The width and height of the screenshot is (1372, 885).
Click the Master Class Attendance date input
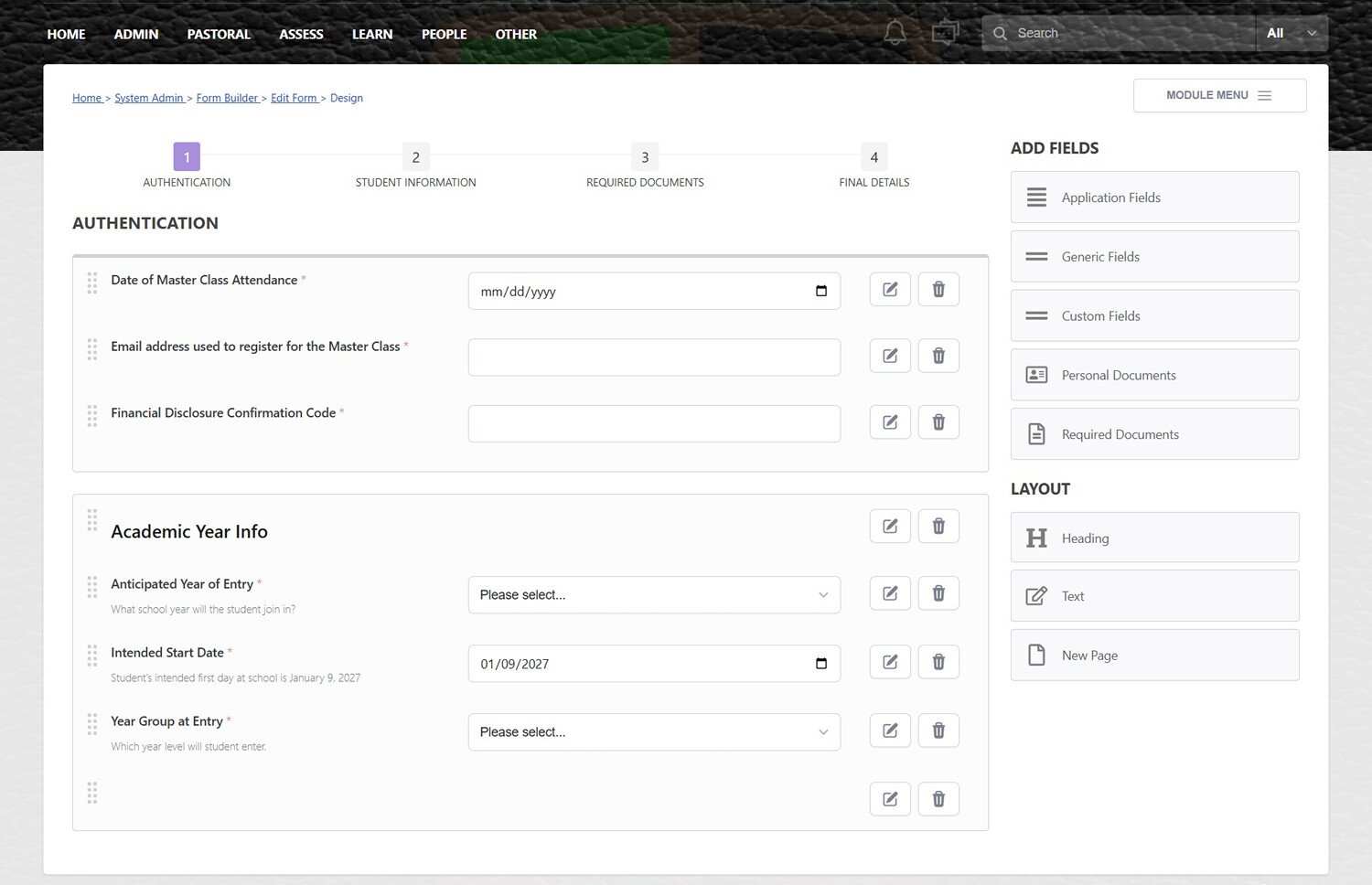(654, 291)
